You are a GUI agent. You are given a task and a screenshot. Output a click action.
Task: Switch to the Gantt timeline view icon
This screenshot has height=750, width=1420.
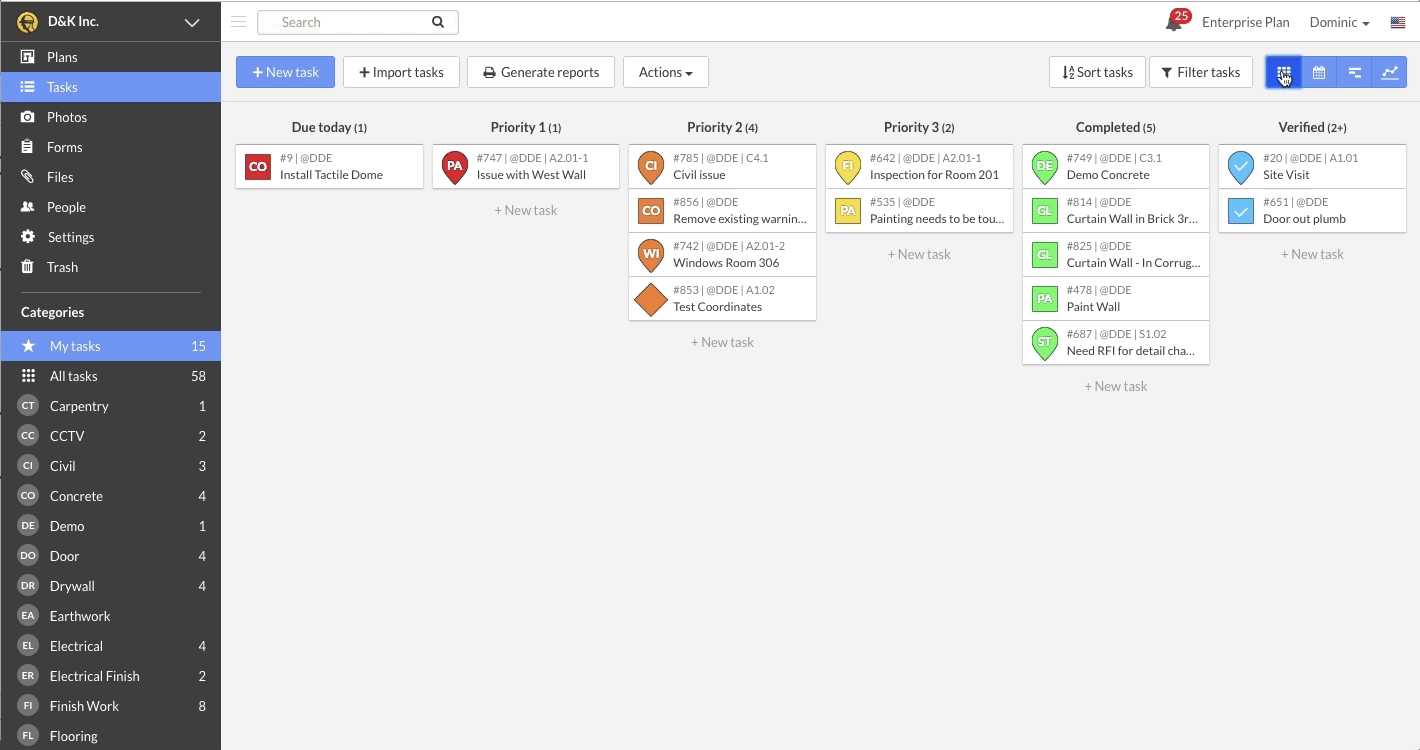point(1354,72)
